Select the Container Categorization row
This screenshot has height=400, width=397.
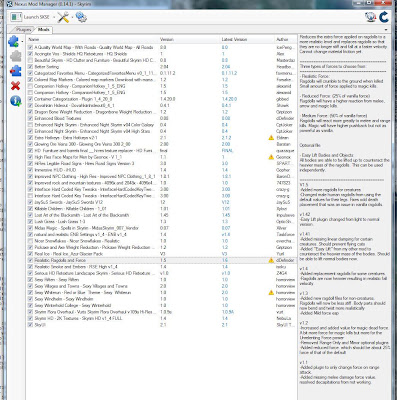pyautogui.click(x=161, y=99)
